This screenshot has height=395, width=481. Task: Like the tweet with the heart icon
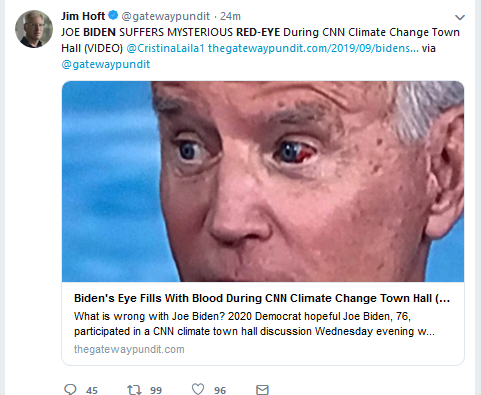tap(198, 389)
